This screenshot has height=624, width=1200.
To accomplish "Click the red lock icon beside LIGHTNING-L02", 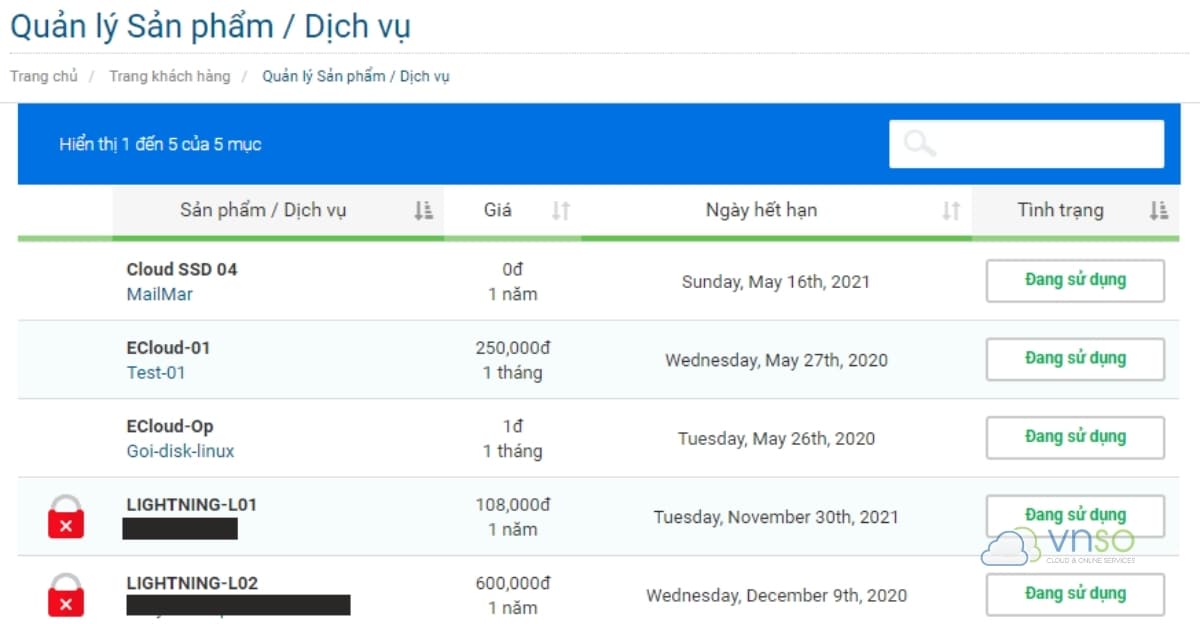I will (66, 595).
